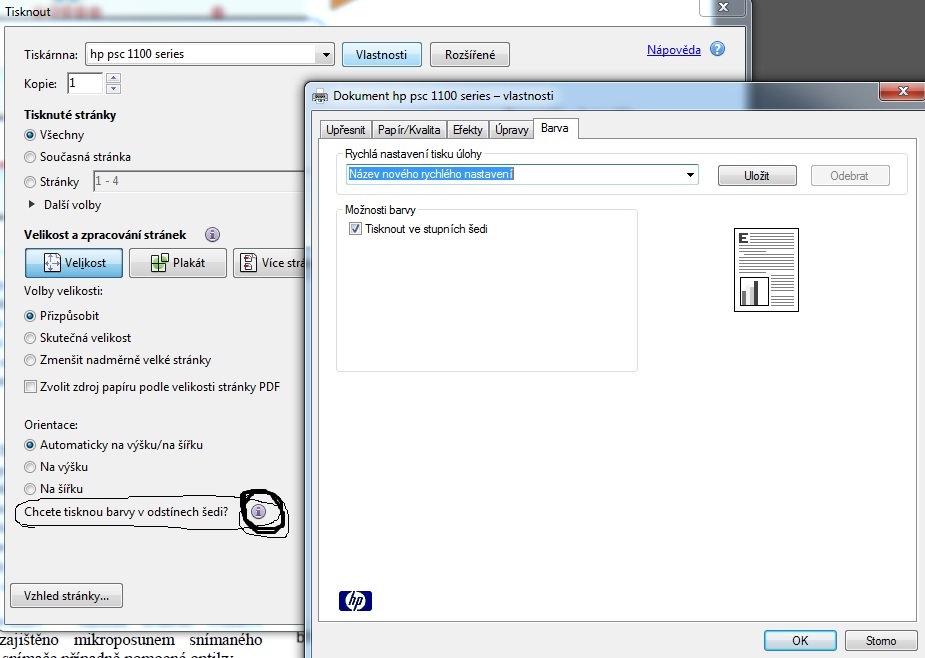This screenshot has width=925, height=658.
Task: Switch to the Úpravy tab
Action: [x=511, y=129]
